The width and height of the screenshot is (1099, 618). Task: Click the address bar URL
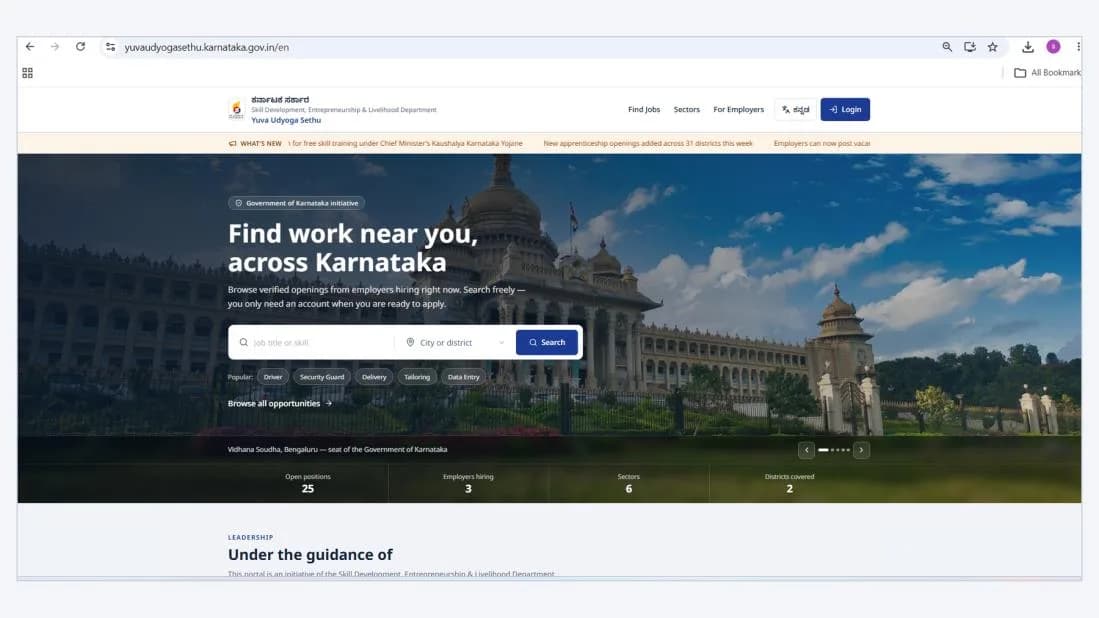(x=207, y=47)
